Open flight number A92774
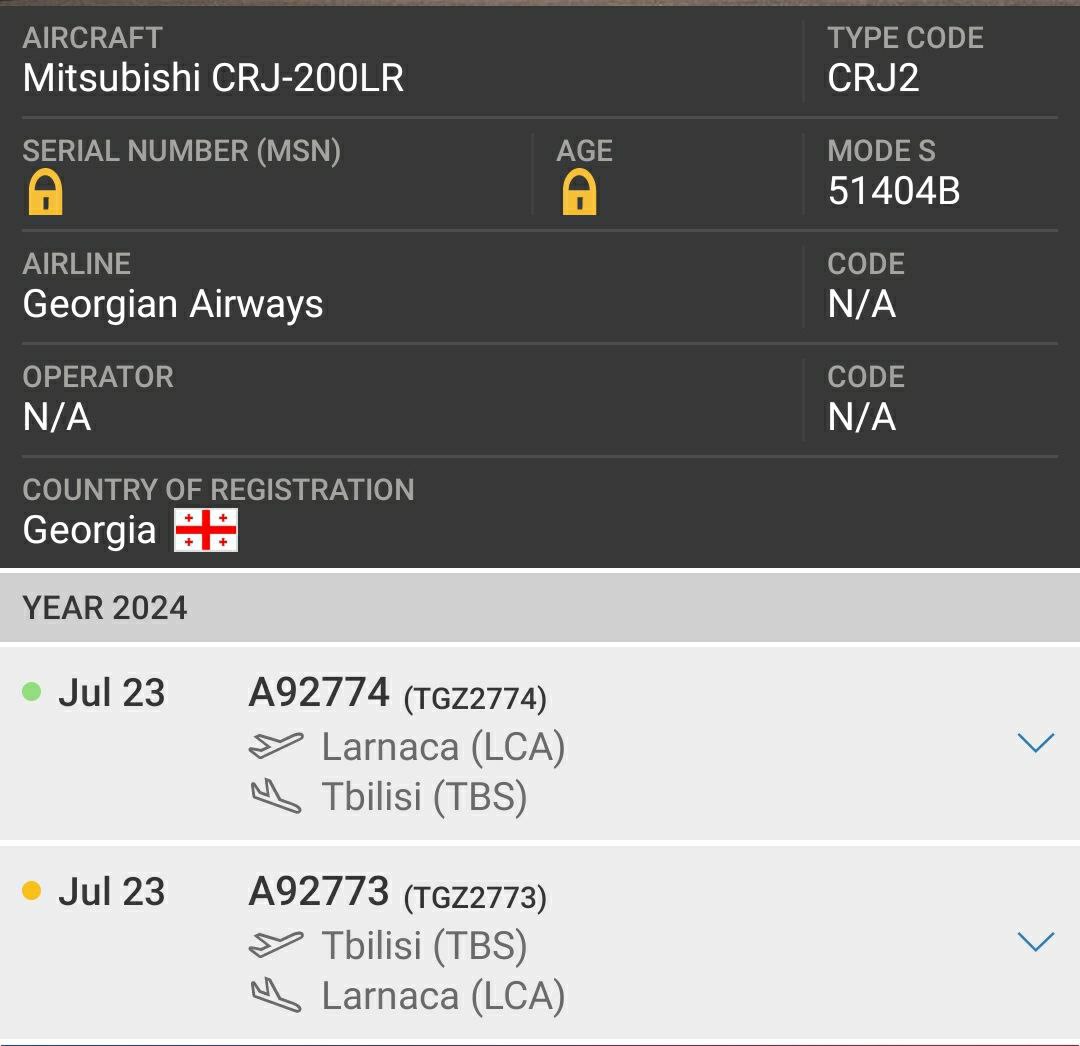This screenshot has width=1080, height=1046. (x=319, y=692)
